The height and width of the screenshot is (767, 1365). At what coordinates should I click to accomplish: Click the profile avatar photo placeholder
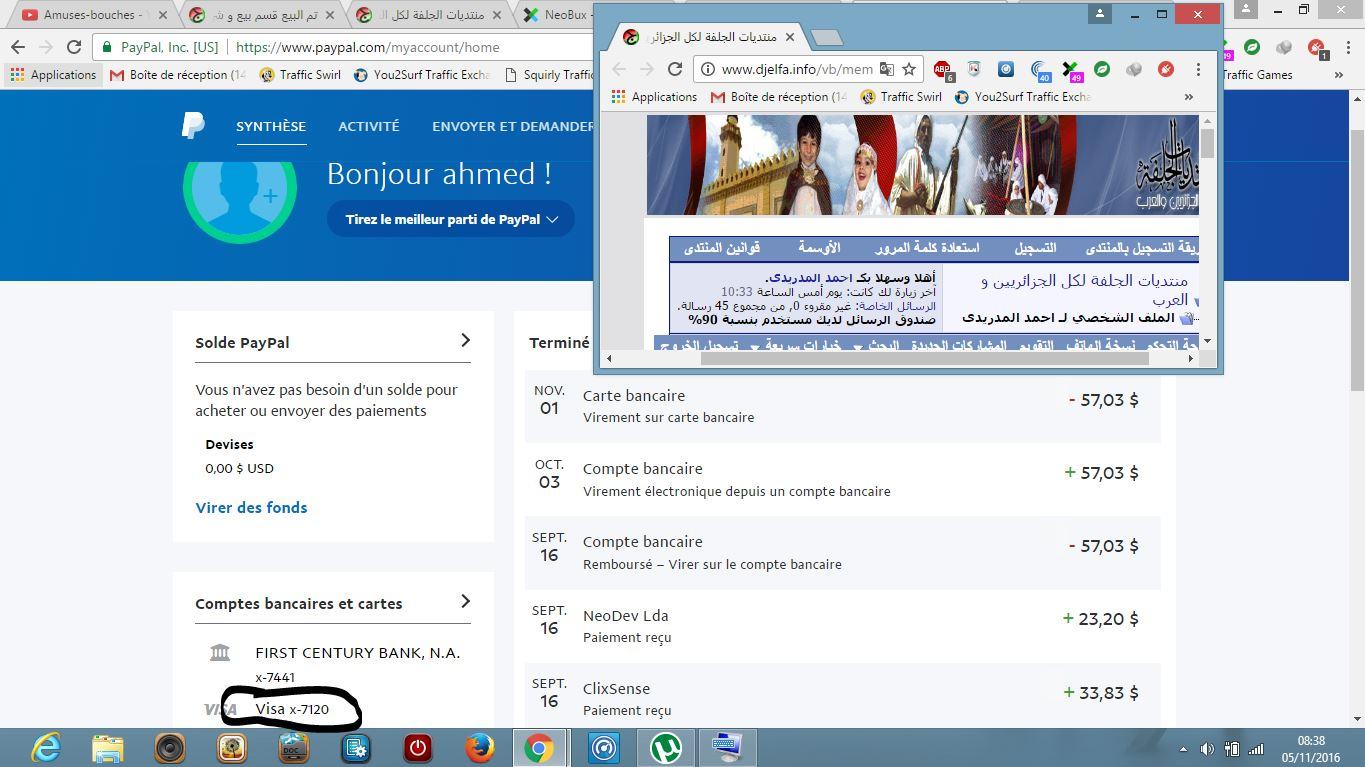click(240, 190)
